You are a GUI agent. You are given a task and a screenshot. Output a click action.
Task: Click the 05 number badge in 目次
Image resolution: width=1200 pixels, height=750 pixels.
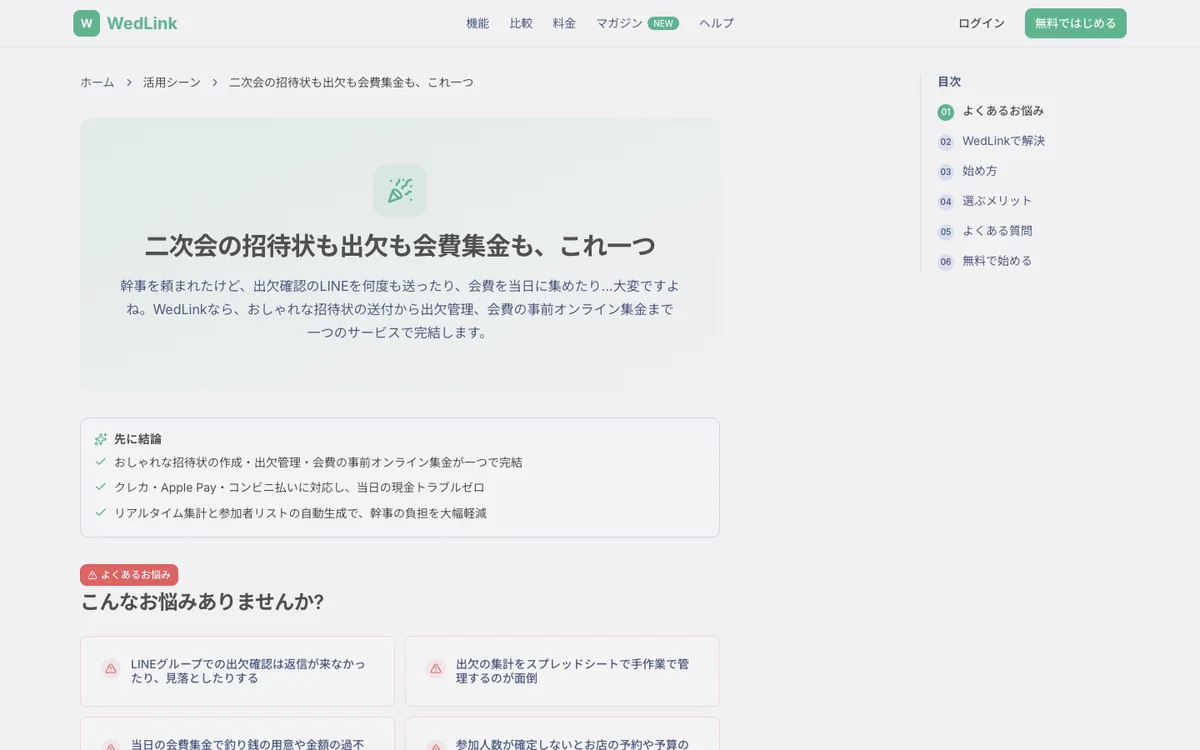click(x=946, y=232)
